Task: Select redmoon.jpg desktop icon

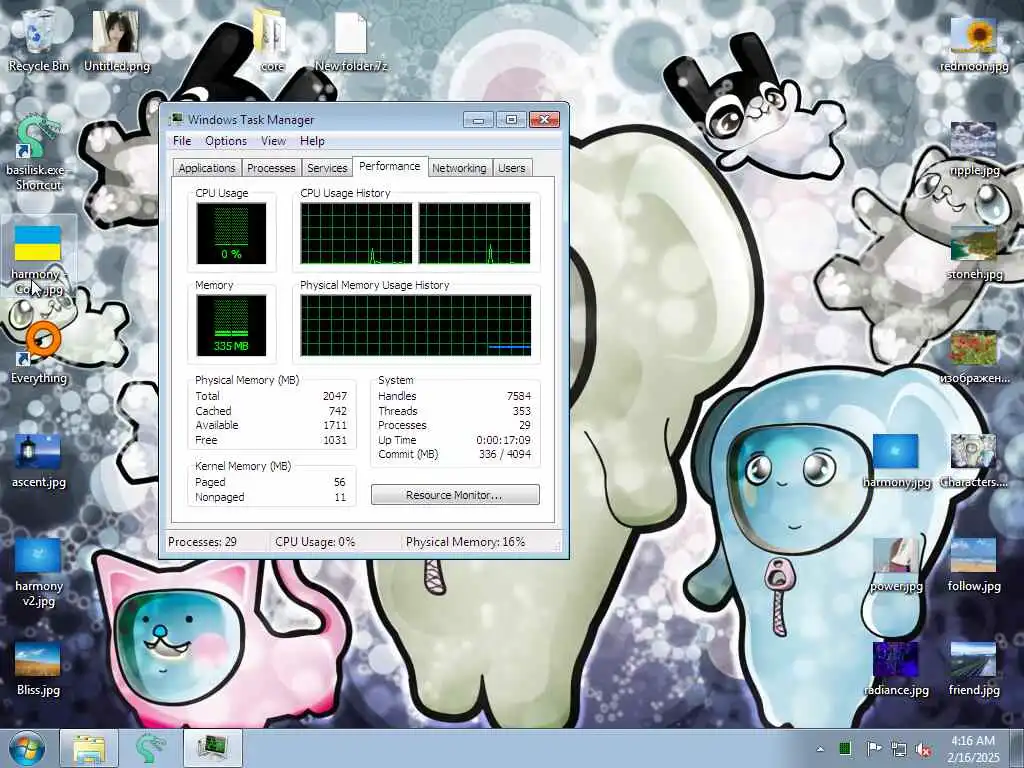Action: (974, 43)
